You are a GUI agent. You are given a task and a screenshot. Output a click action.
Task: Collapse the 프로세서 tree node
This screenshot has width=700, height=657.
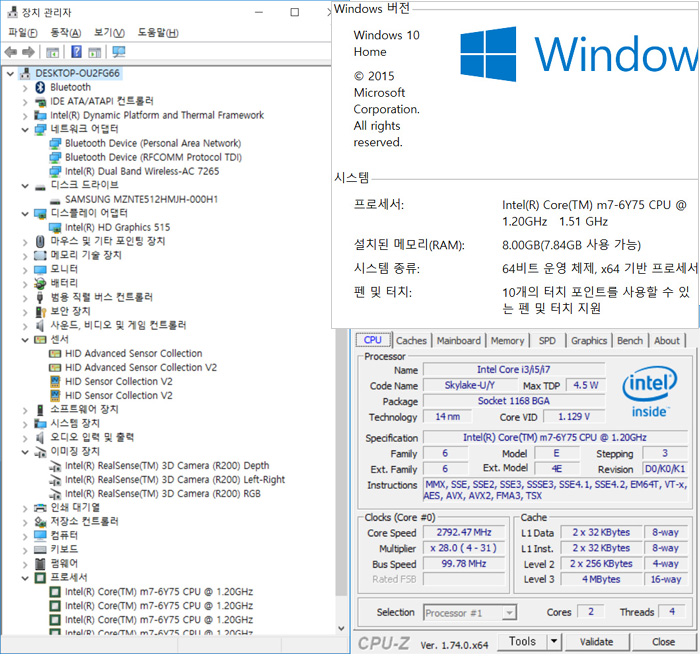[x=25, y=578]
